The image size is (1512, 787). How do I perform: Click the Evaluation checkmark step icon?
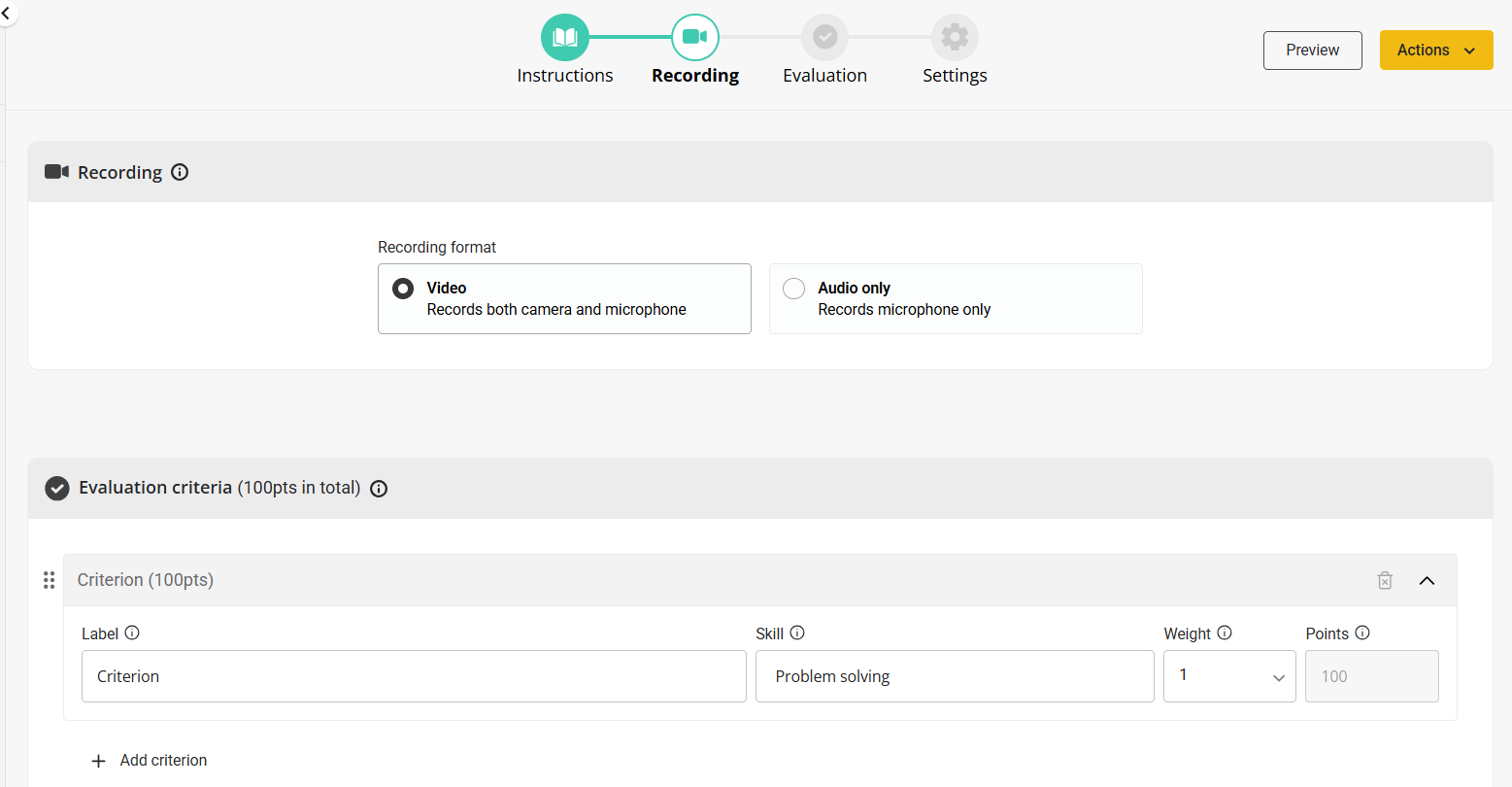[824, 37]
